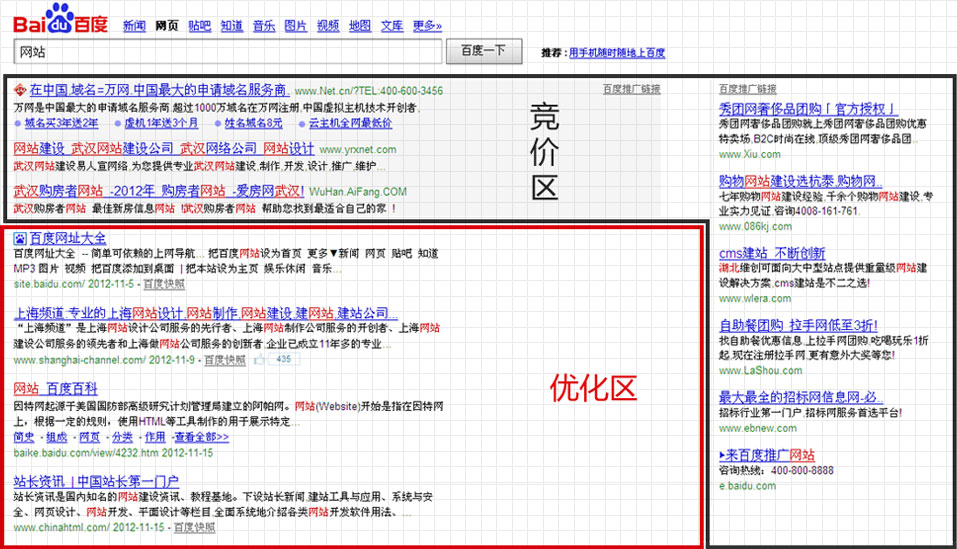Expand the 更多» menu
This screenshot has height=549, width=957.
[427, 26]
